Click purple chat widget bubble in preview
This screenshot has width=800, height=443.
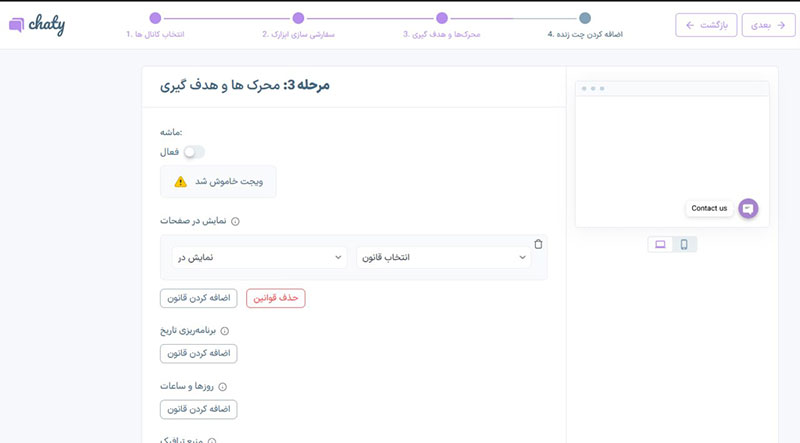pyautogui.click(x=748, y=208)
